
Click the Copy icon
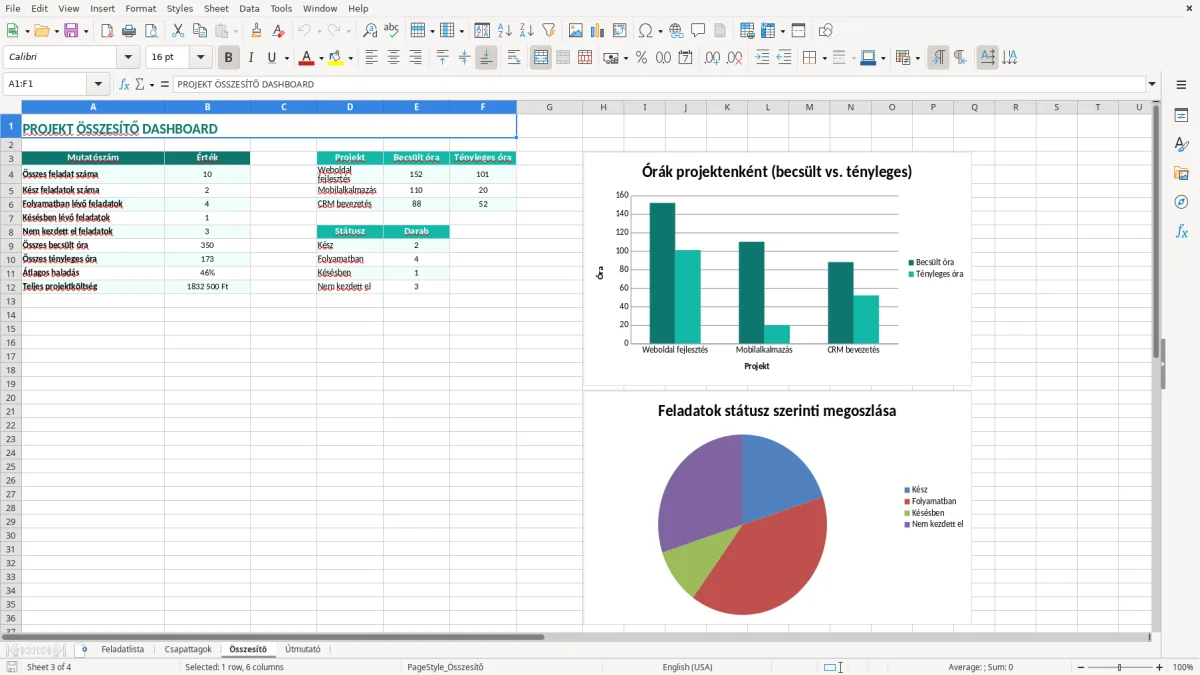(x=200, y=31)
